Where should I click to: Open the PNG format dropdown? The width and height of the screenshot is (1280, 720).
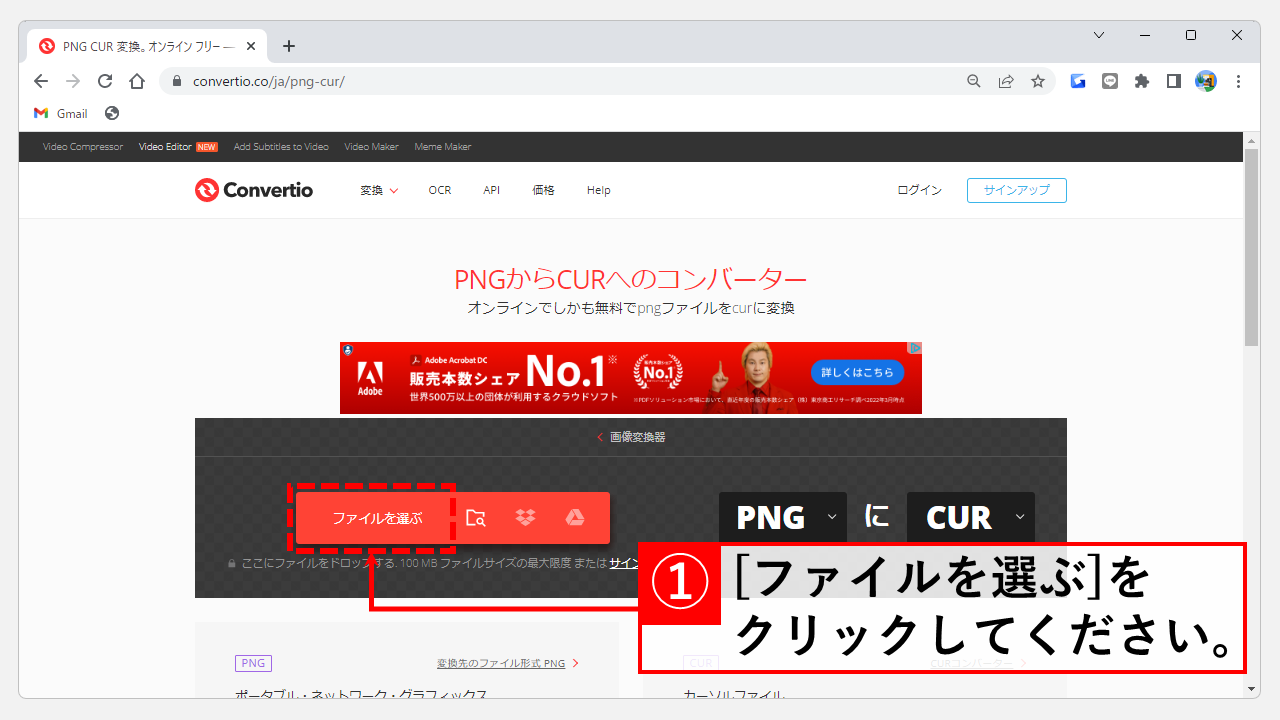(831, 517)
